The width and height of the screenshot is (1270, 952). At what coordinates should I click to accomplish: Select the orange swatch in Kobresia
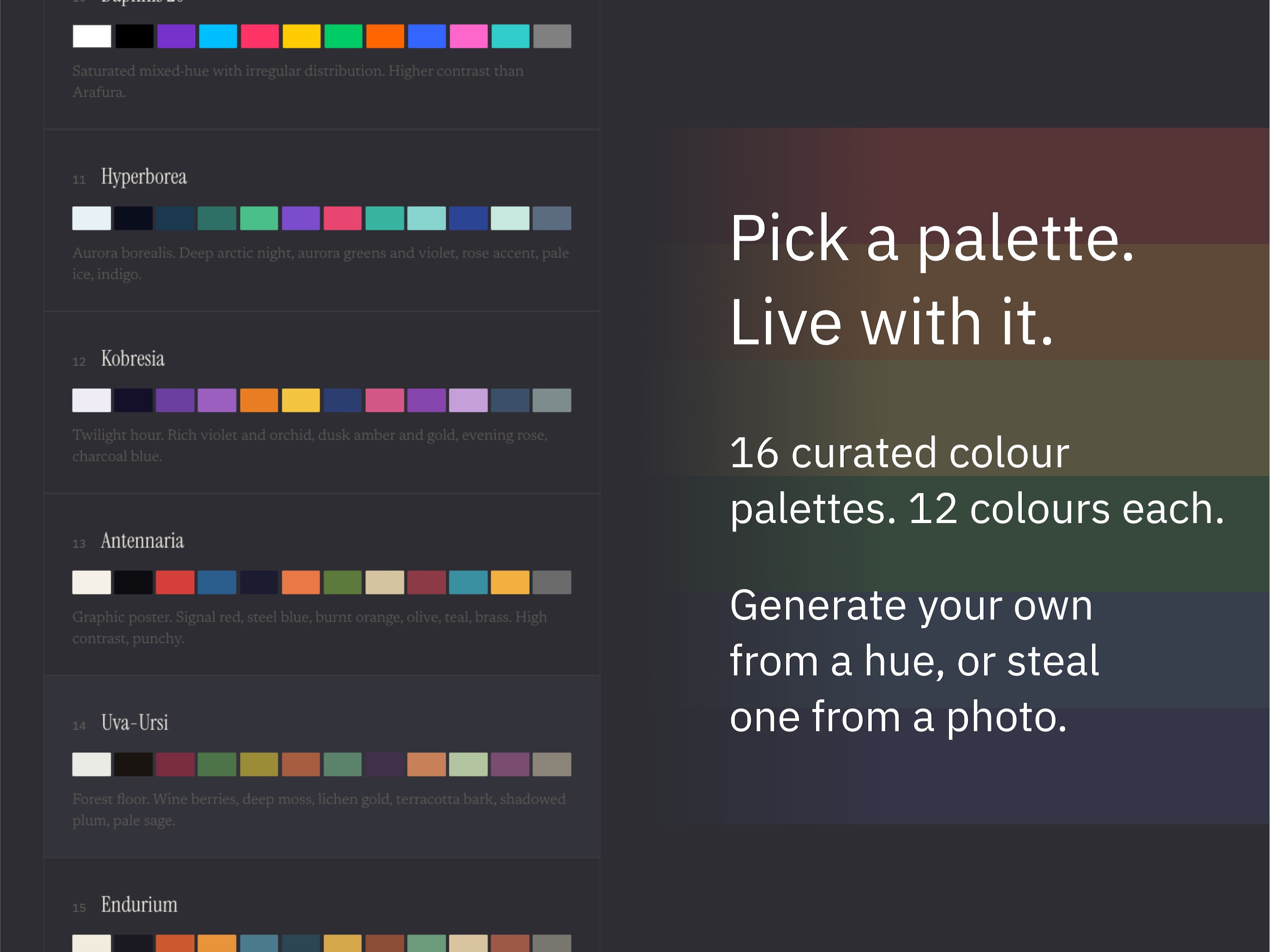[x=259, y=400]
